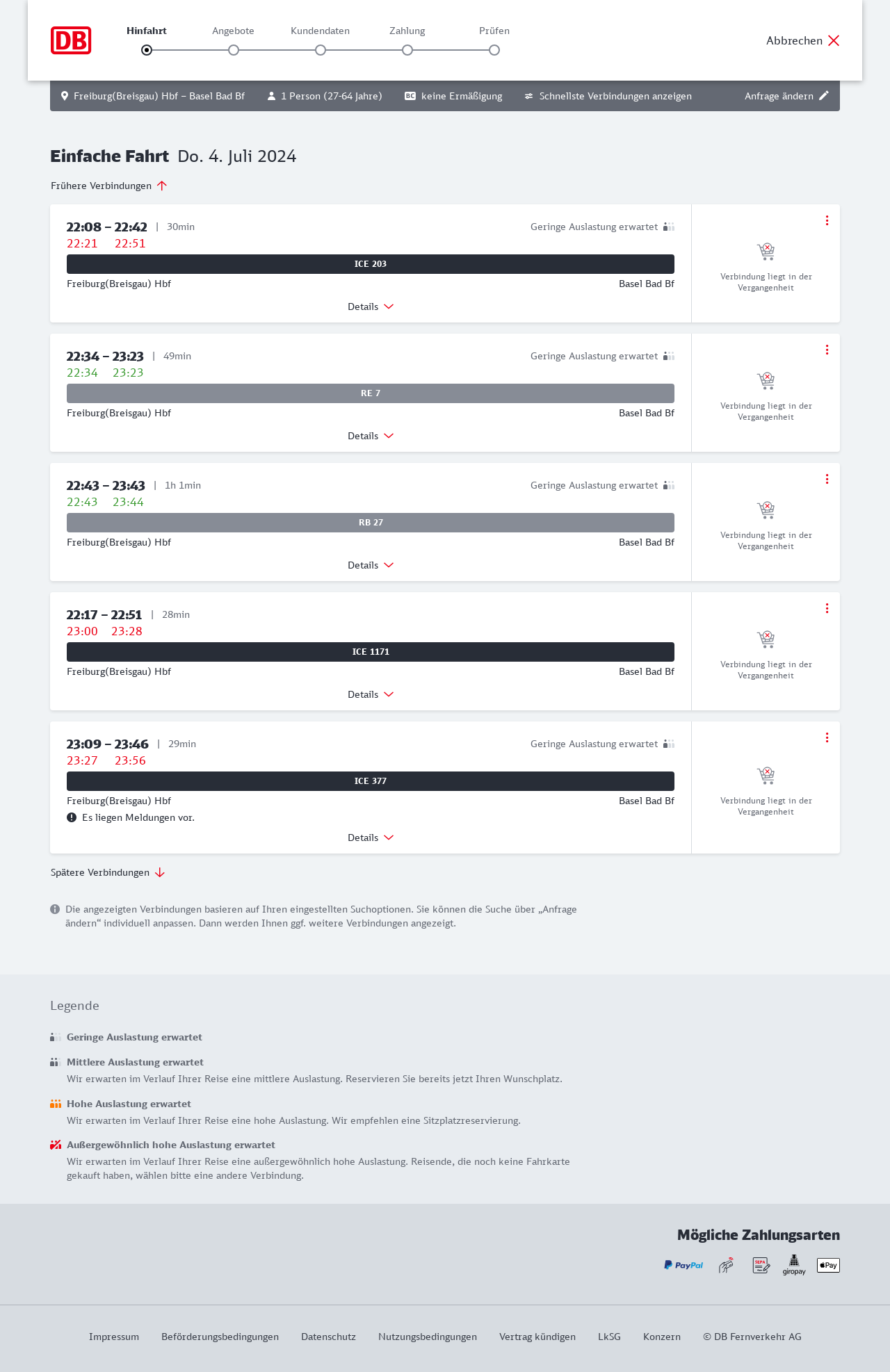Open the Impressum footer link
This screenshot has width=890, height=1372.
(x=114, y=1337)
